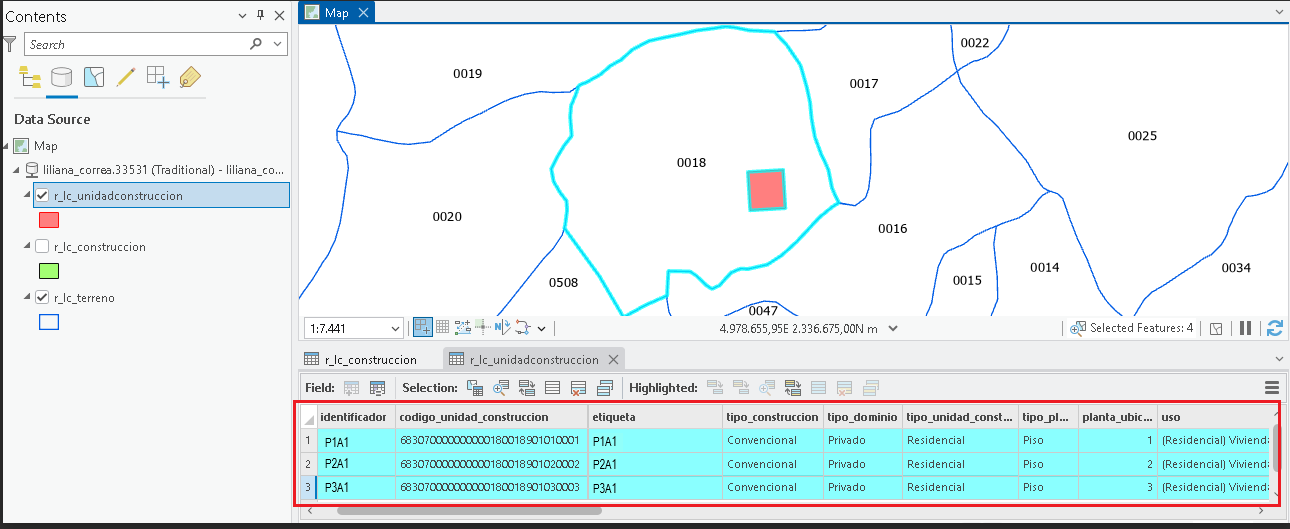Collapse the Map node in Contents
This screenshot has width=1290, height=529.
coord(6,146)
